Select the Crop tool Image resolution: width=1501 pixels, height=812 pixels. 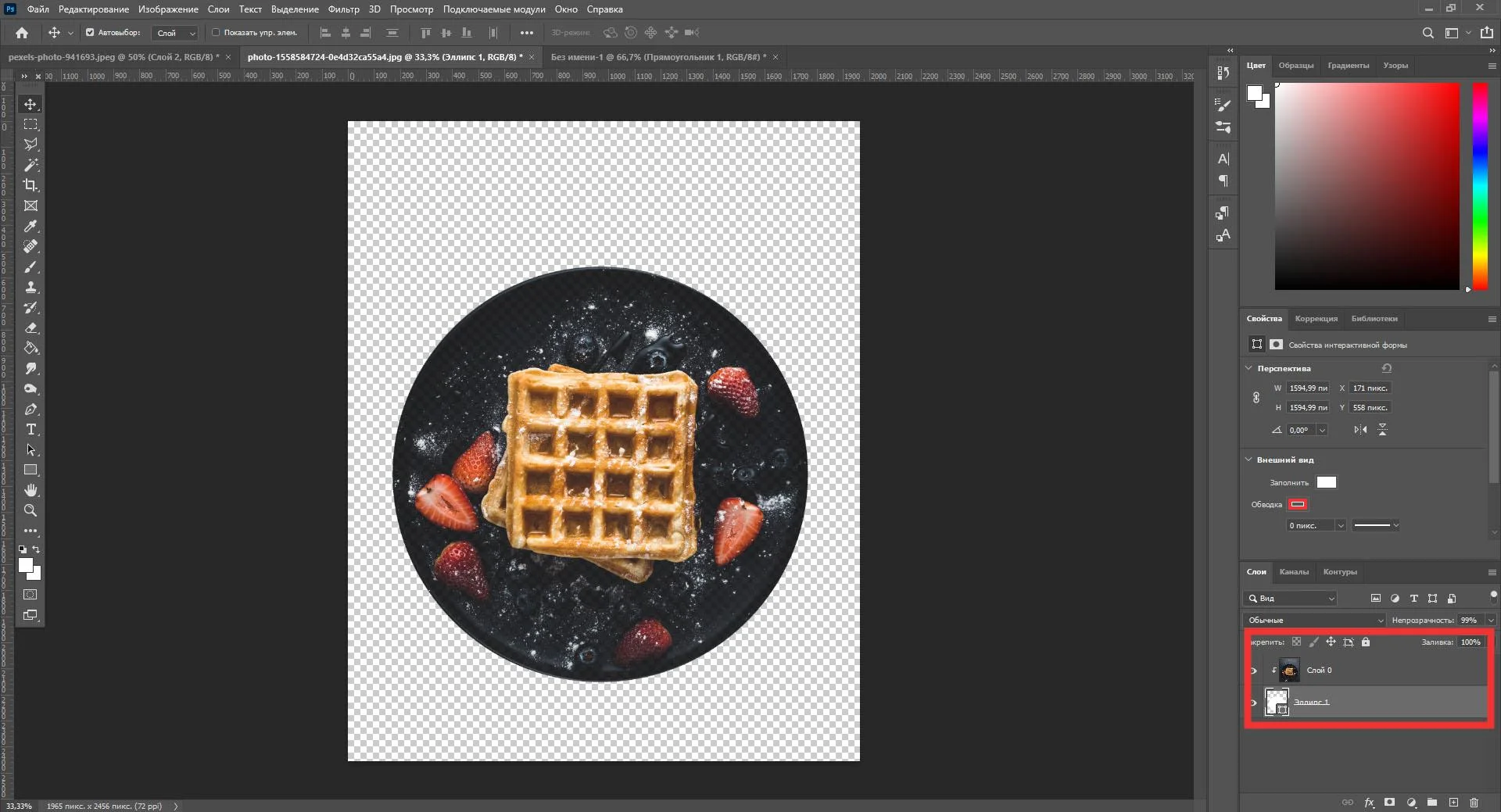click(x=30, y=185)
